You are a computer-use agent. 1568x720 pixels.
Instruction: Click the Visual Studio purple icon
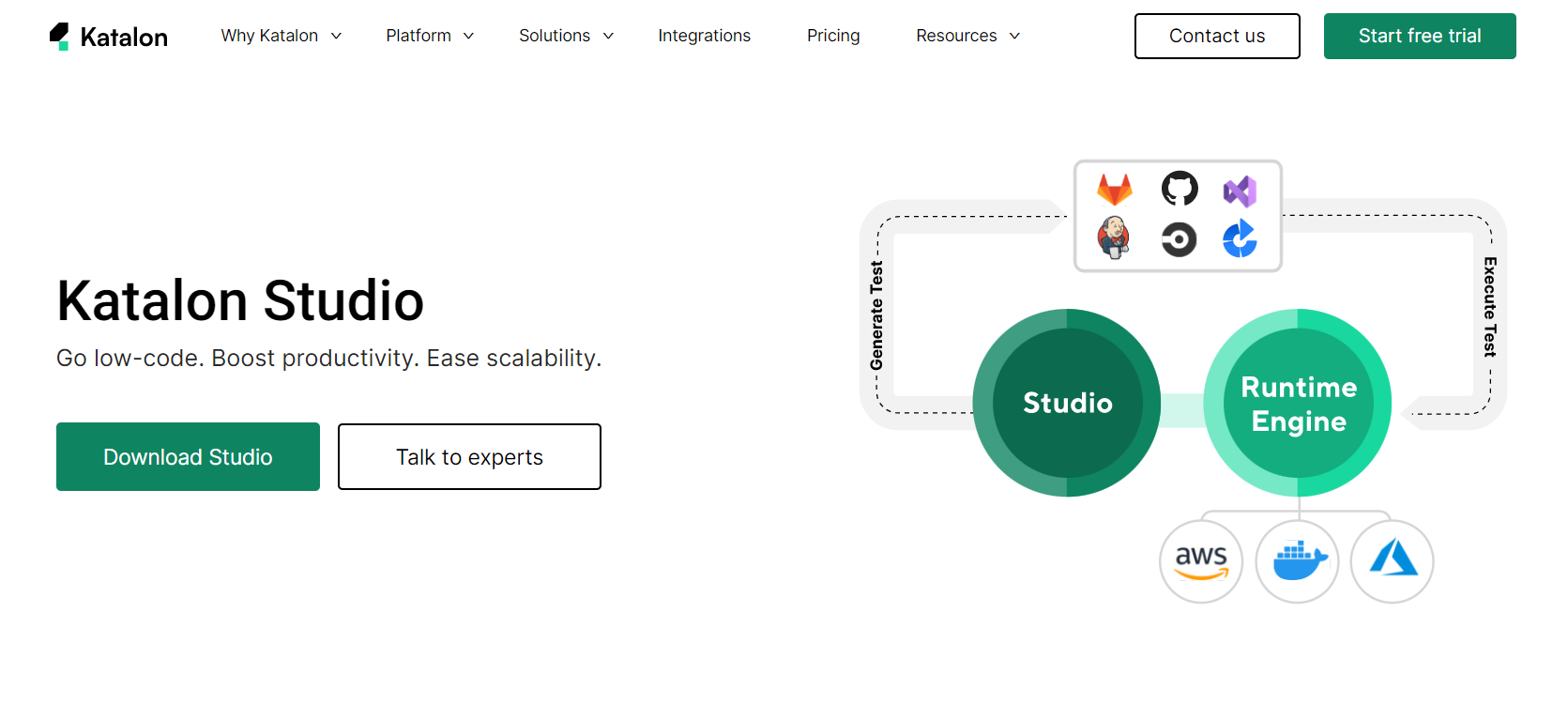(x=1240, y=191)
